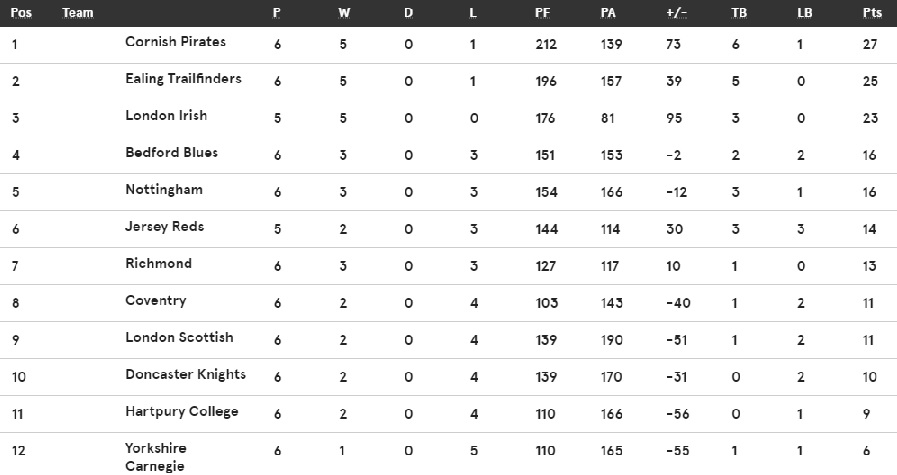This screenshot has height=475, width=897.
Task: Open the Jersey Reds team entry
Action: pyautogui.click(x=164, y=227)
